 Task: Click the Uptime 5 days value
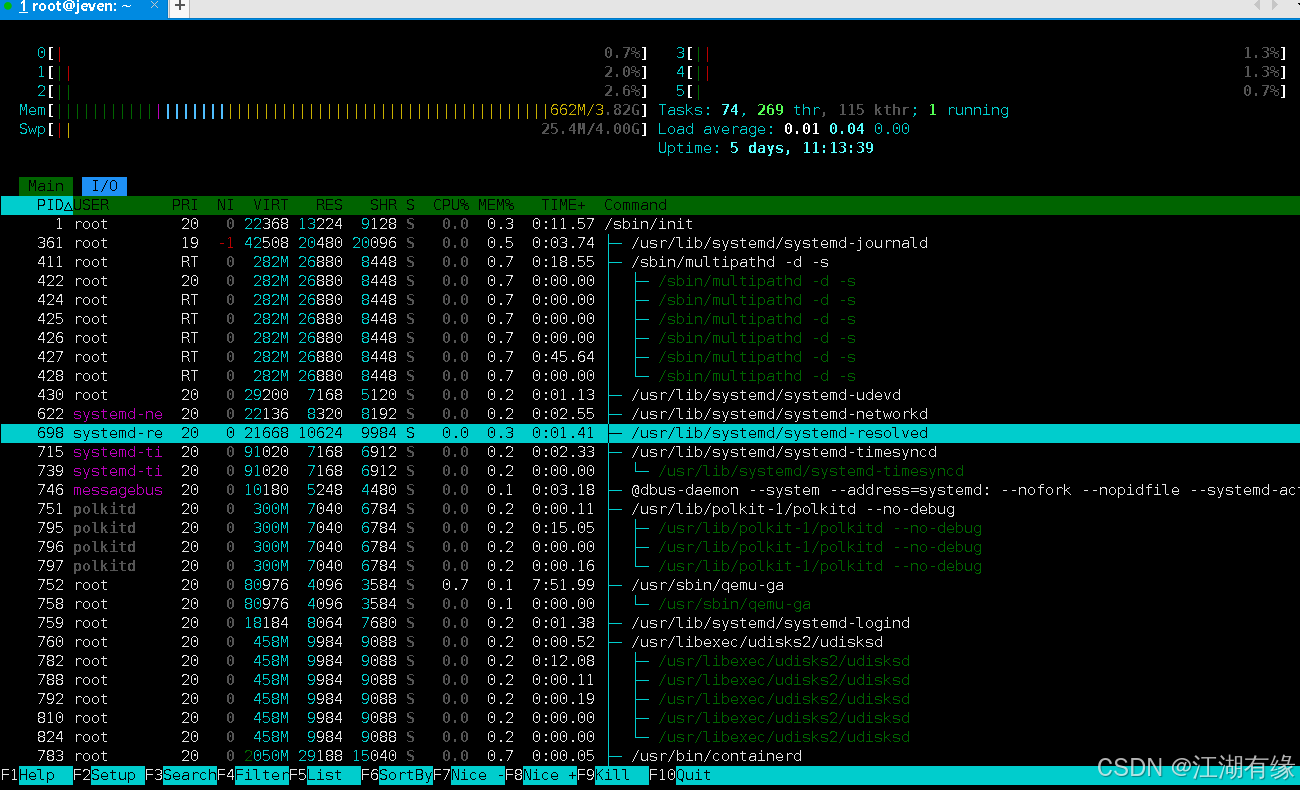point(801,148)
